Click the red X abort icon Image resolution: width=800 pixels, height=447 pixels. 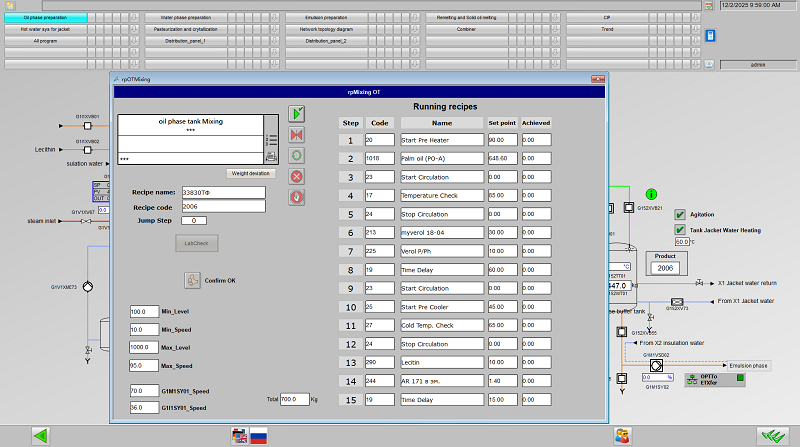pyautogui.click(x=296, y=176)
